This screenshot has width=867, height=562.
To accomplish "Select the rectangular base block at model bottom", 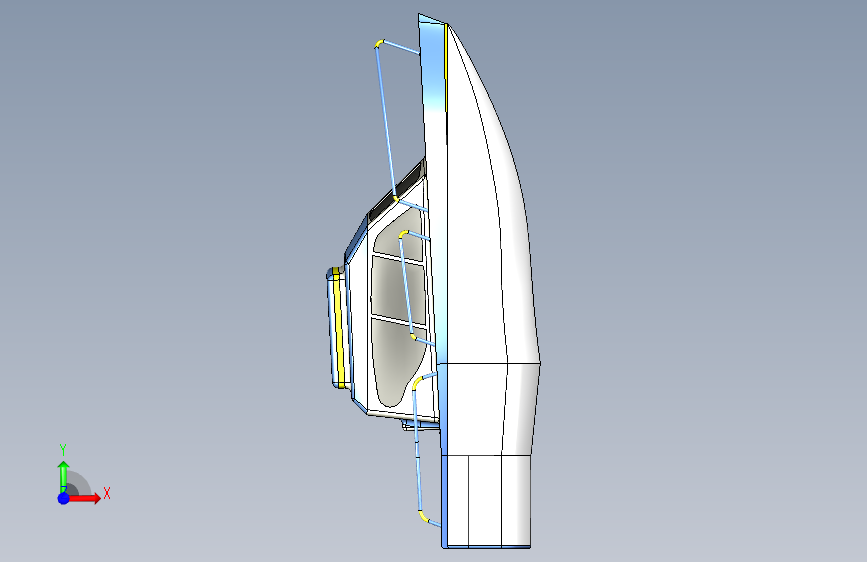I will (487, 501).
